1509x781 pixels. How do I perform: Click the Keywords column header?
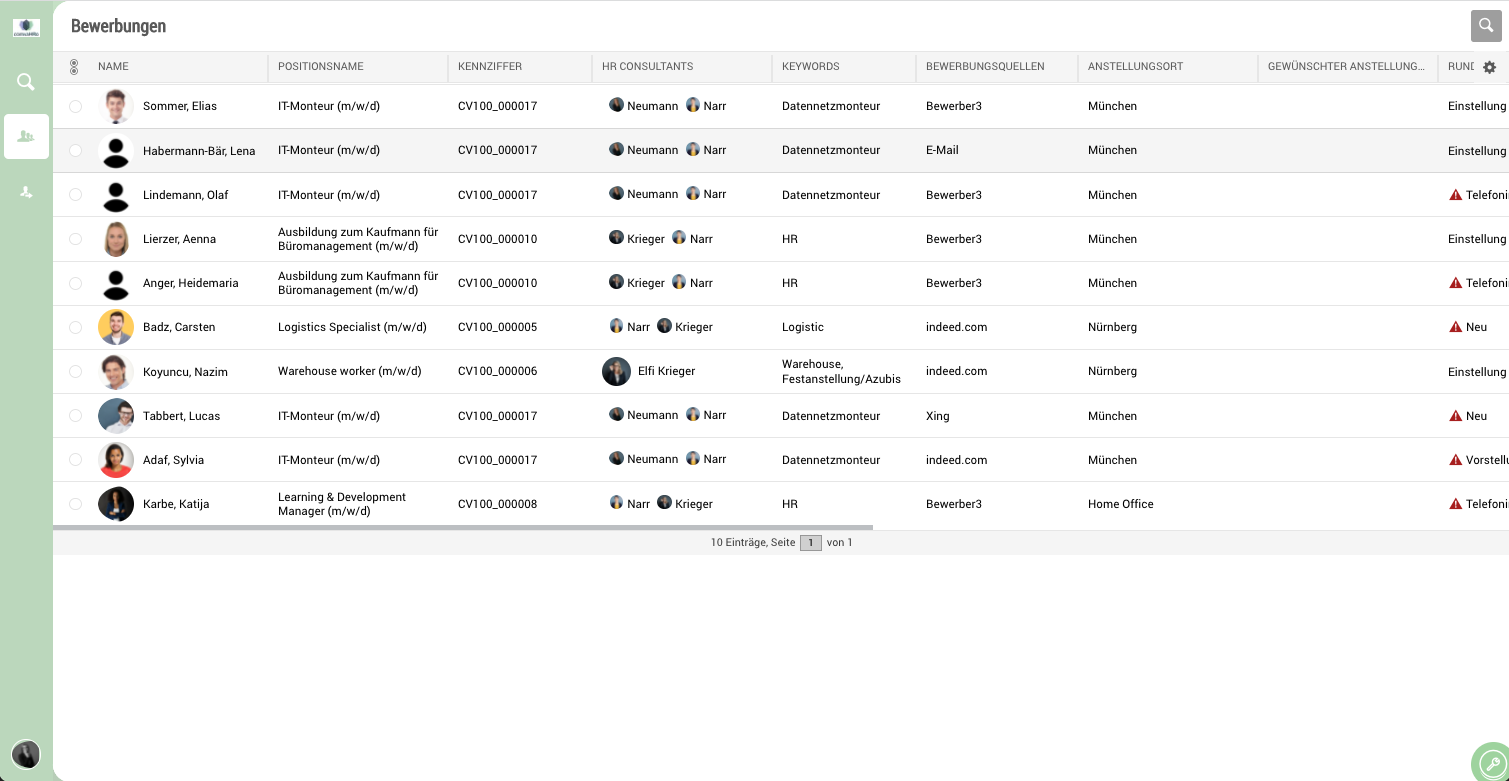tap(811, 67)
